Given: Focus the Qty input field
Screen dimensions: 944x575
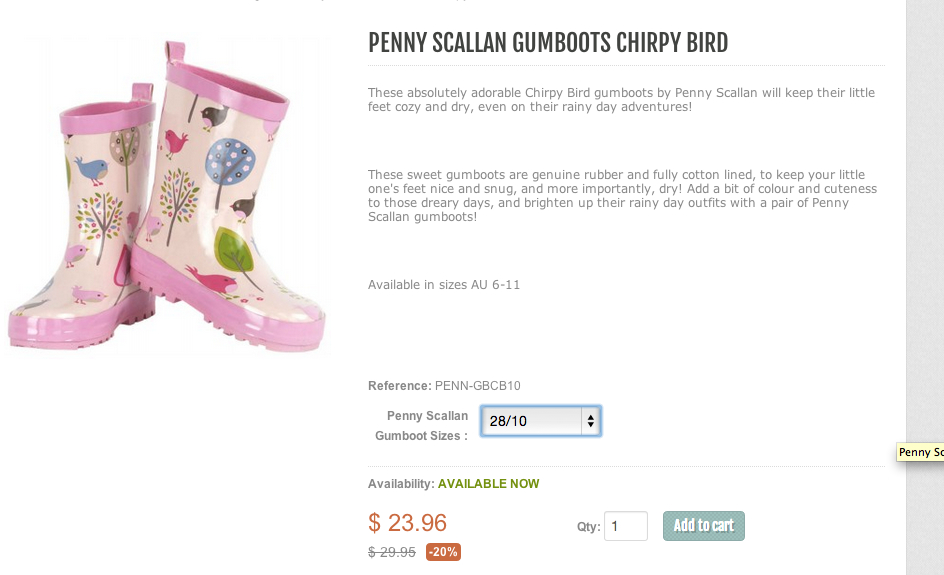Looking at the screenshot, I should [625, 526].
